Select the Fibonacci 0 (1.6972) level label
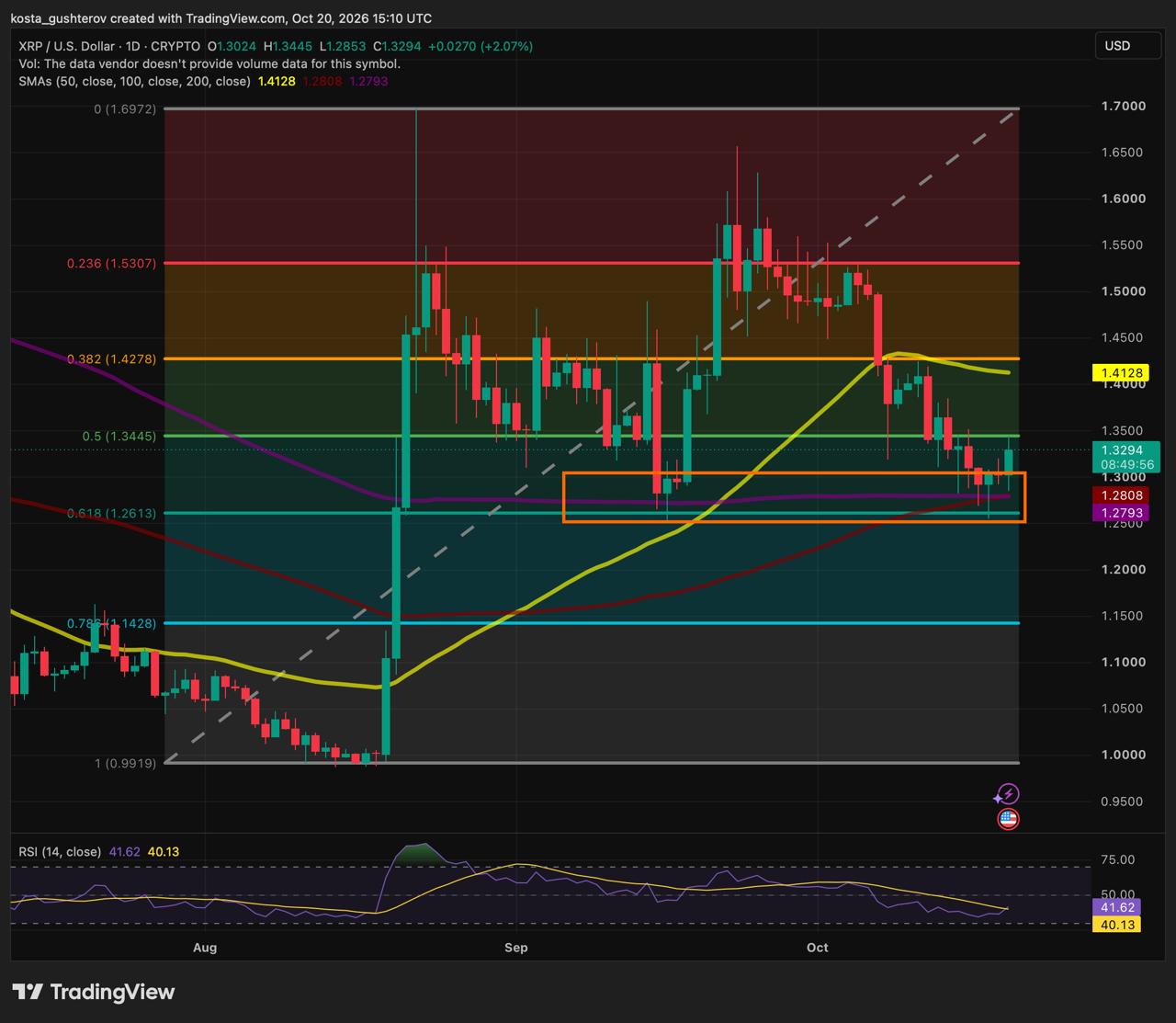This screenshot has width=1176, height=1023. click(125, 108)
